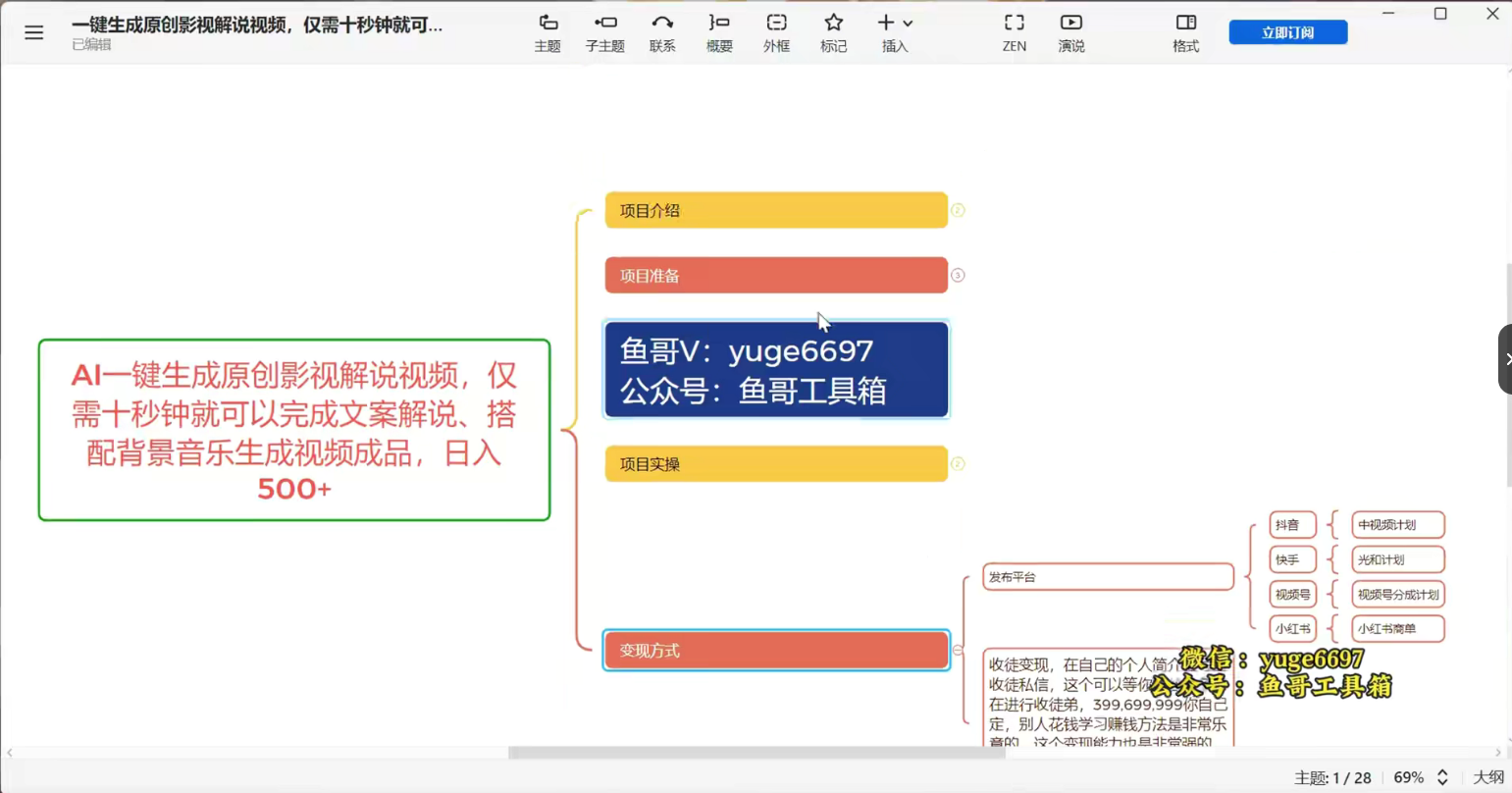Adjust the zoom level stepper at 69%
Viewport: 1512px width, 793px height.
(1442, 777)
